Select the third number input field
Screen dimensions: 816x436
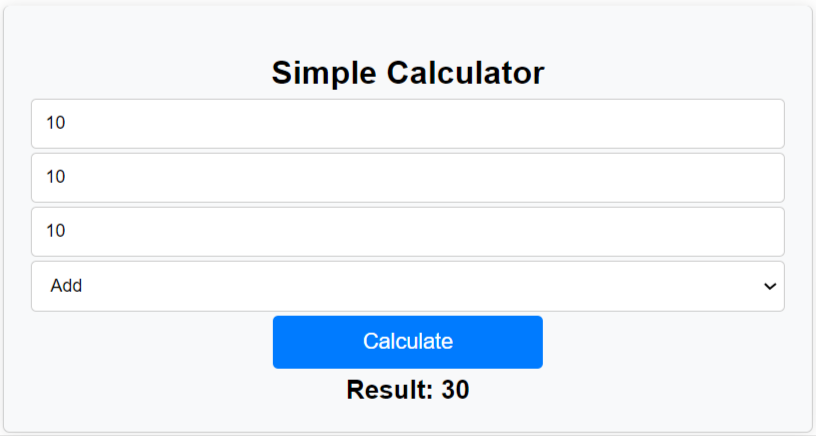(407, 232)
